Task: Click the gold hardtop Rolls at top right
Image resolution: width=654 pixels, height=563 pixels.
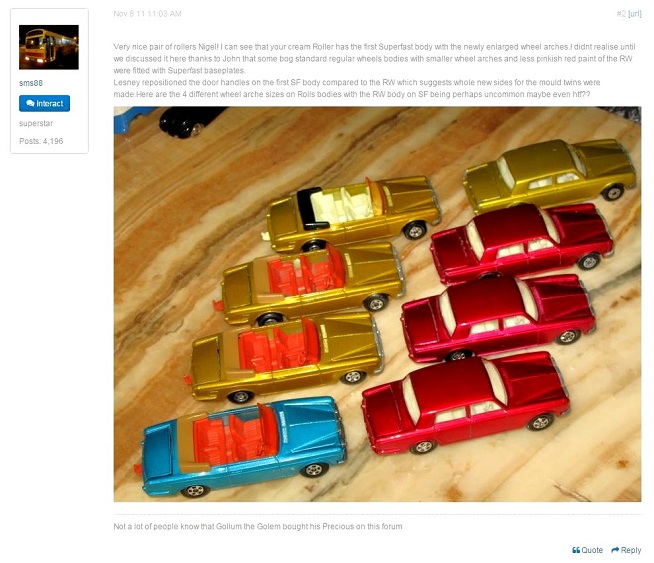Action: coord(549,174)
